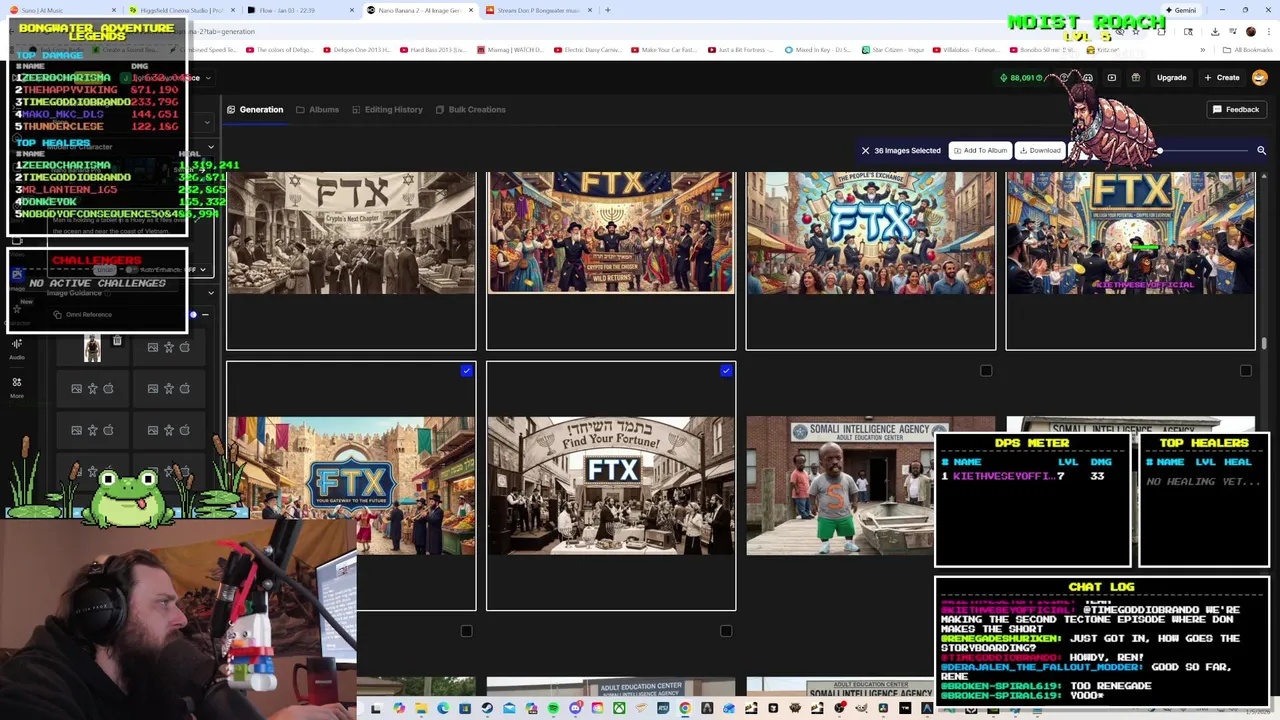Open the Bulk Creations tab
This screenshot has height=720, width=1280.
470,109
